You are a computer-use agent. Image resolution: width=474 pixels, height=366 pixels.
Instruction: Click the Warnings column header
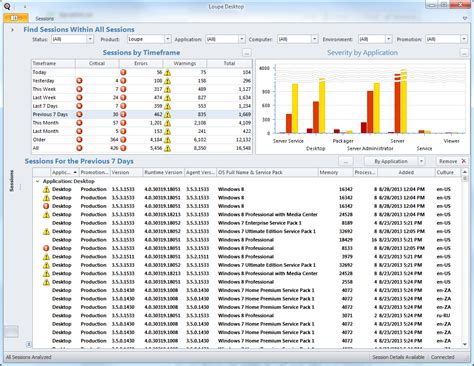[185, 63]
